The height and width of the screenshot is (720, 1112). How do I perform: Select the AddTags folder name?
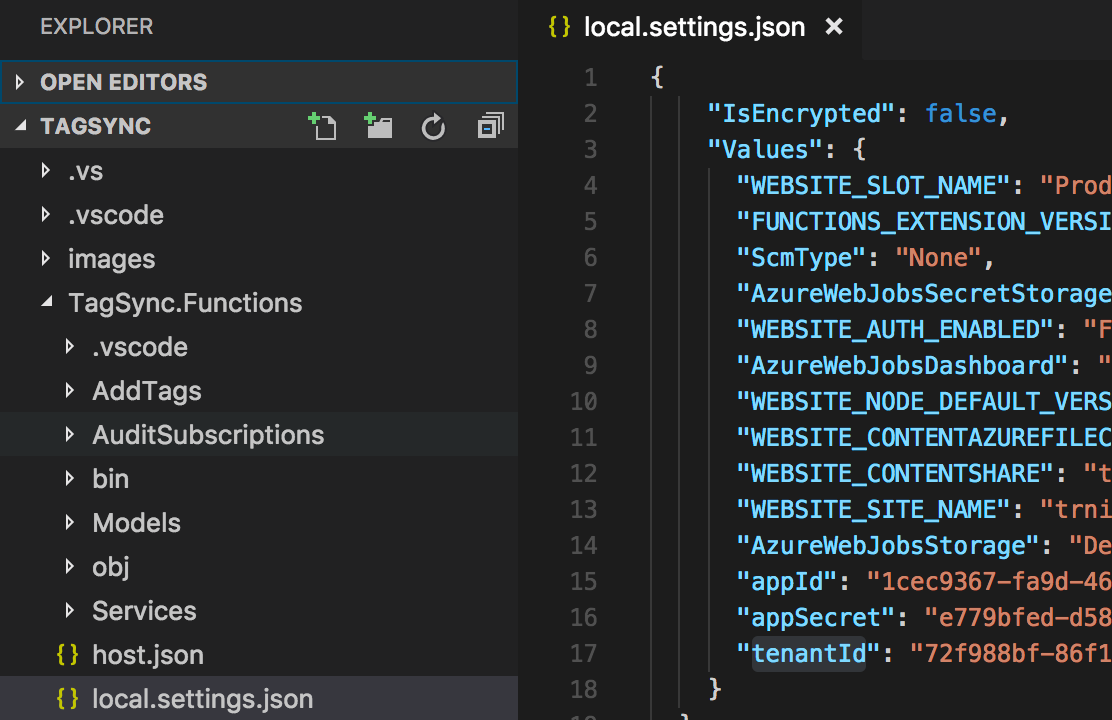[x=147, y=391]
